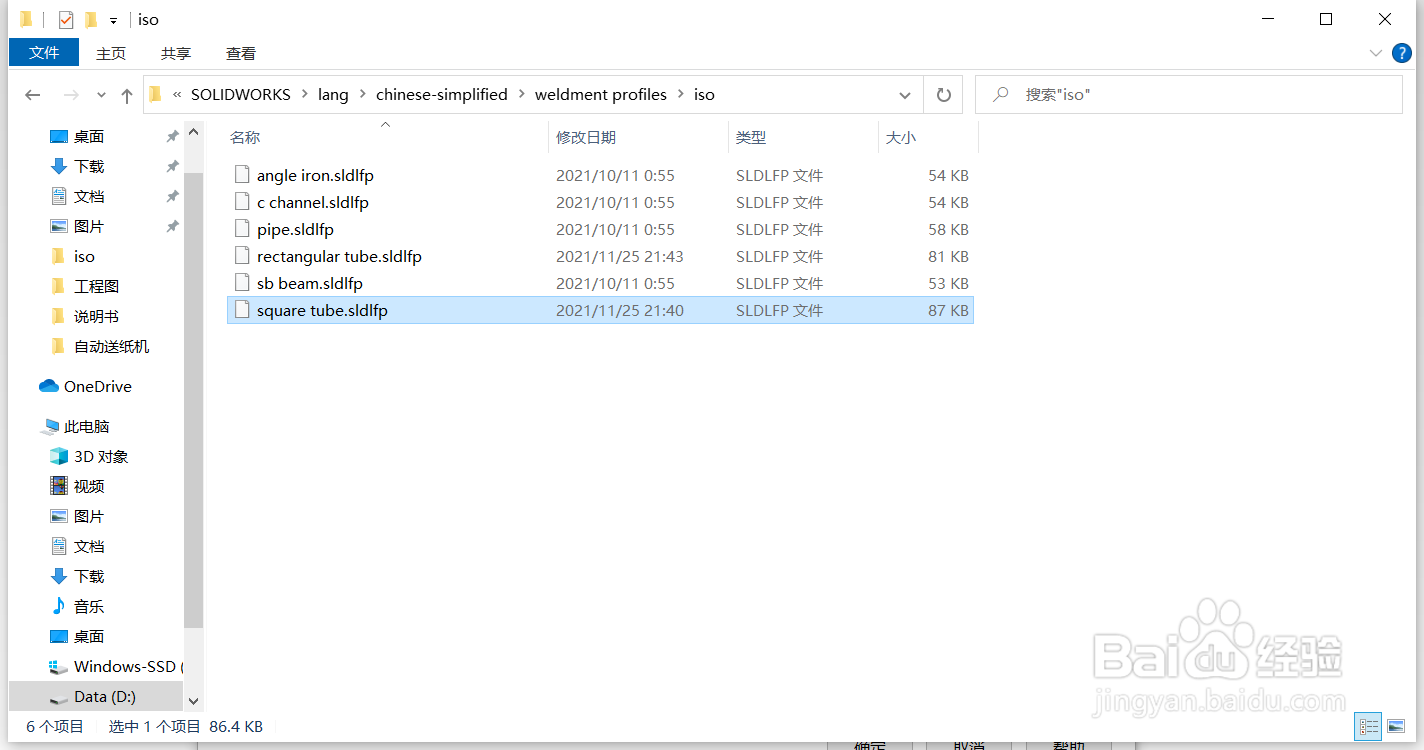The height and width of the screenshot is (750, 1424).
Task: Open the iso folder in sidebar
Action: [84, 256]
